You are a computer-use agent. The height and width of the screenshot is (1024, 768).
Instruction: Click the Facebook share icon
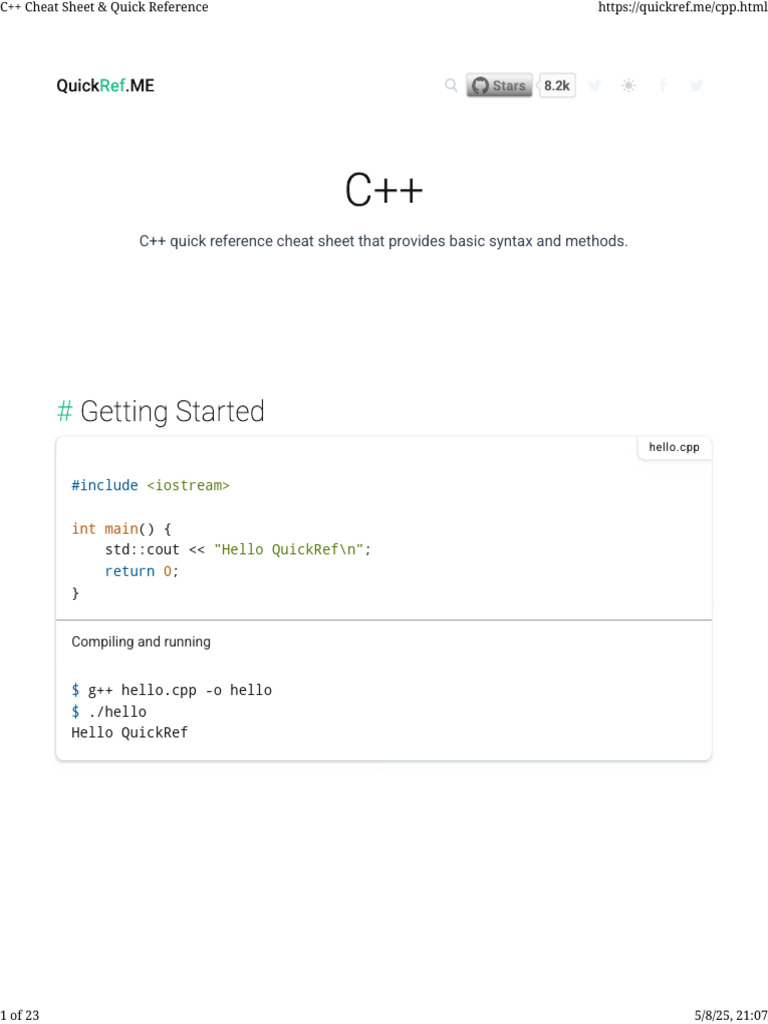(662, 86)
